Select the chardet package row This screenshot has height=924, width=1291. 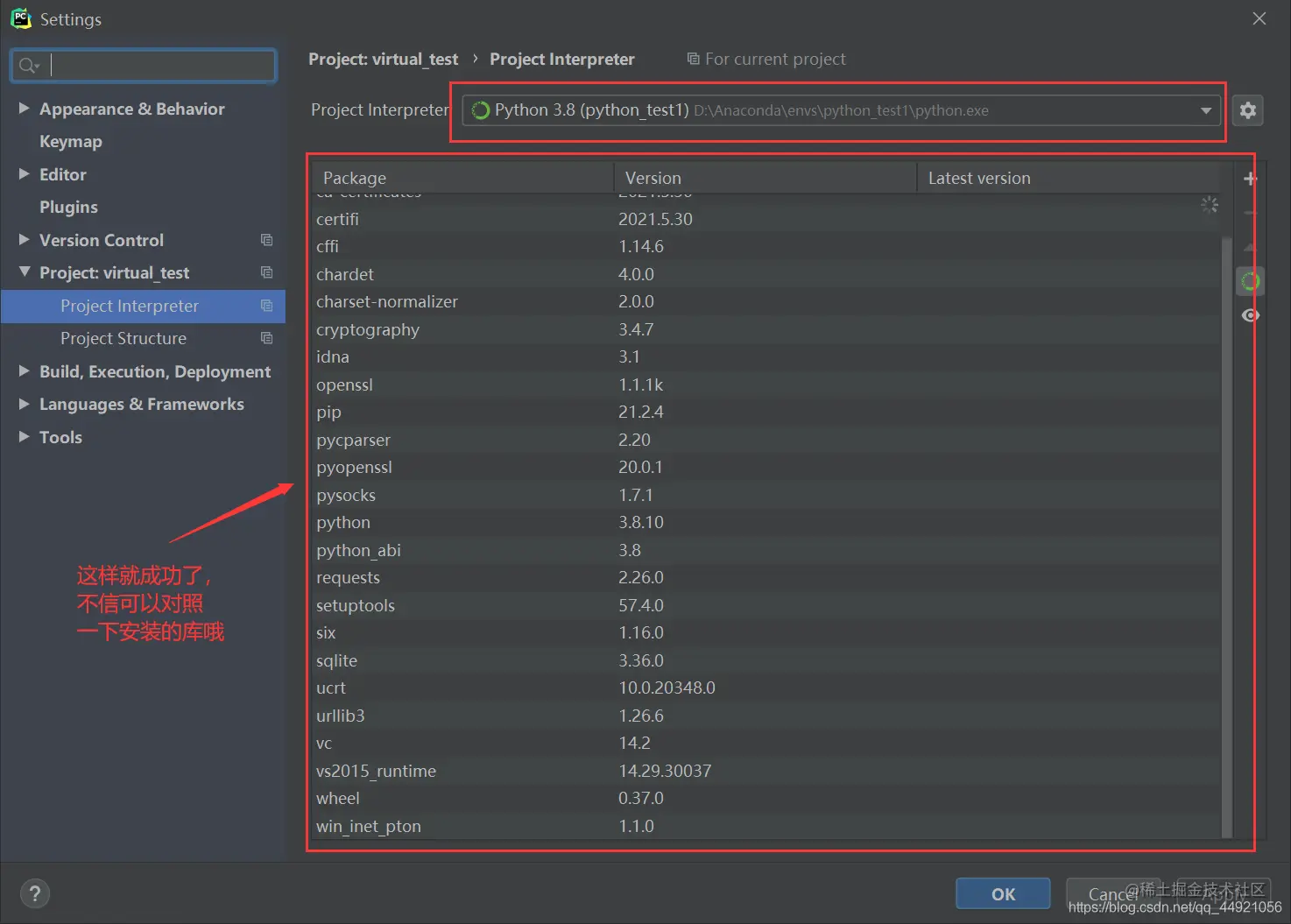[x=767, y=274]
